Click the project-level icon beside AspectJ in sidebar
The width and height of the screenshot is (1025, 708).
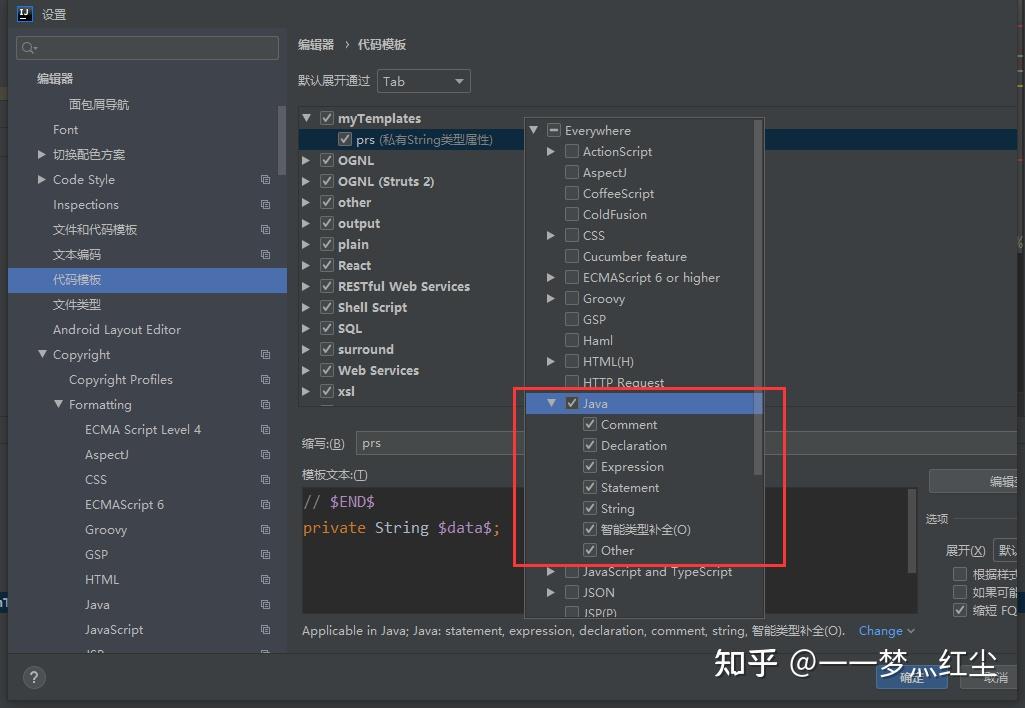[x=265, y=454]
